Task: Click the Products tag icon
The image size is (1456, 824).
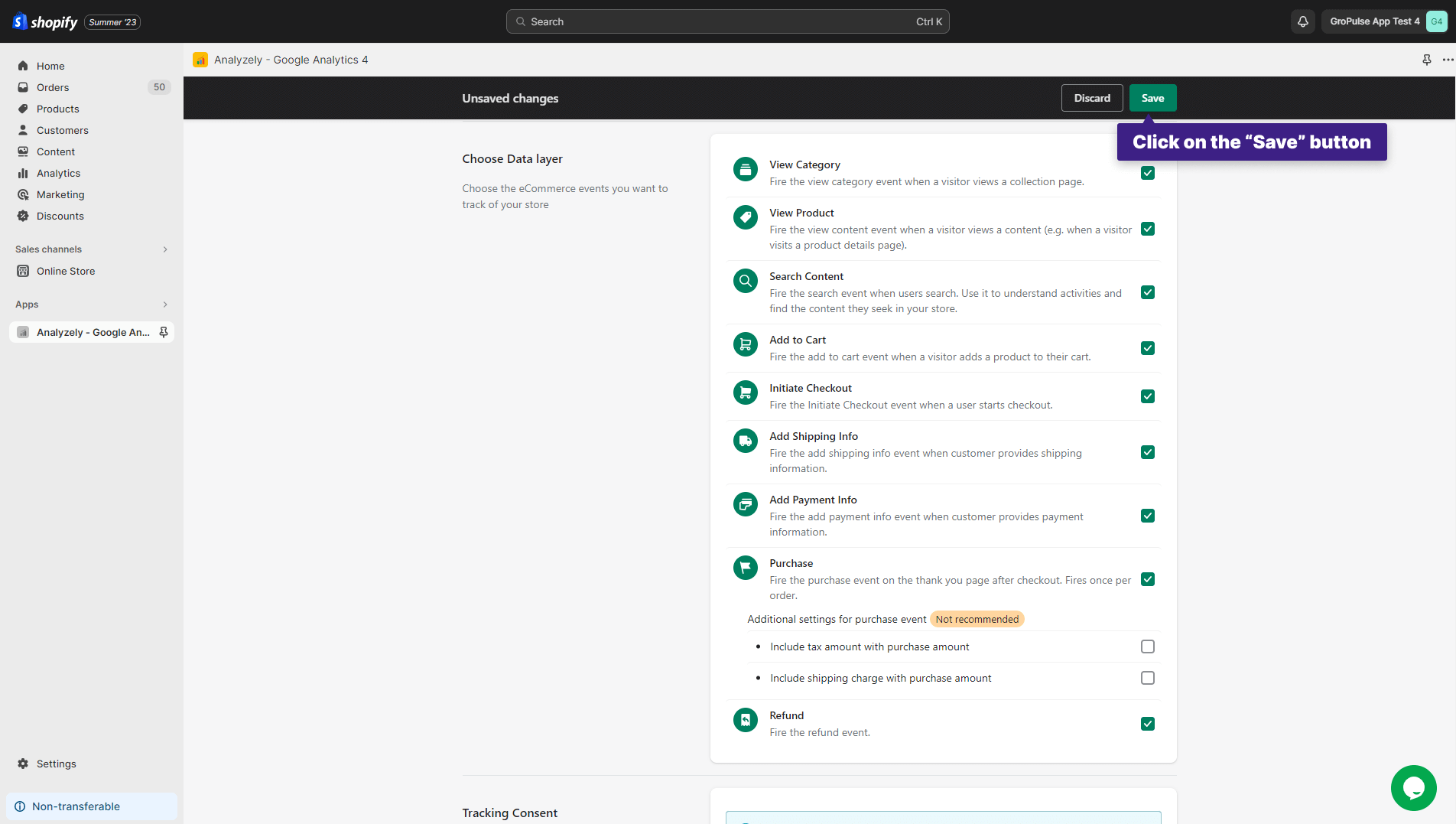Action: click(x=23, y=109)
